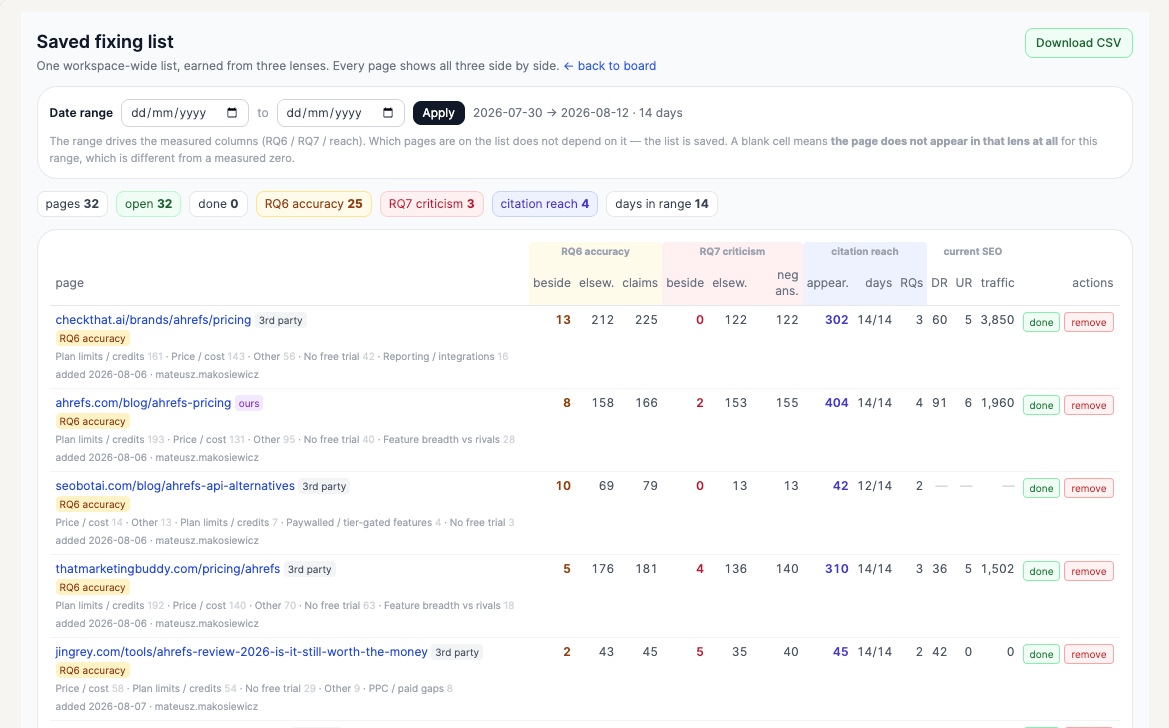This screenshot has height=728, width=1169.
Task: Mark seobotai.com row as done
Action: (x=1042, y=488)
